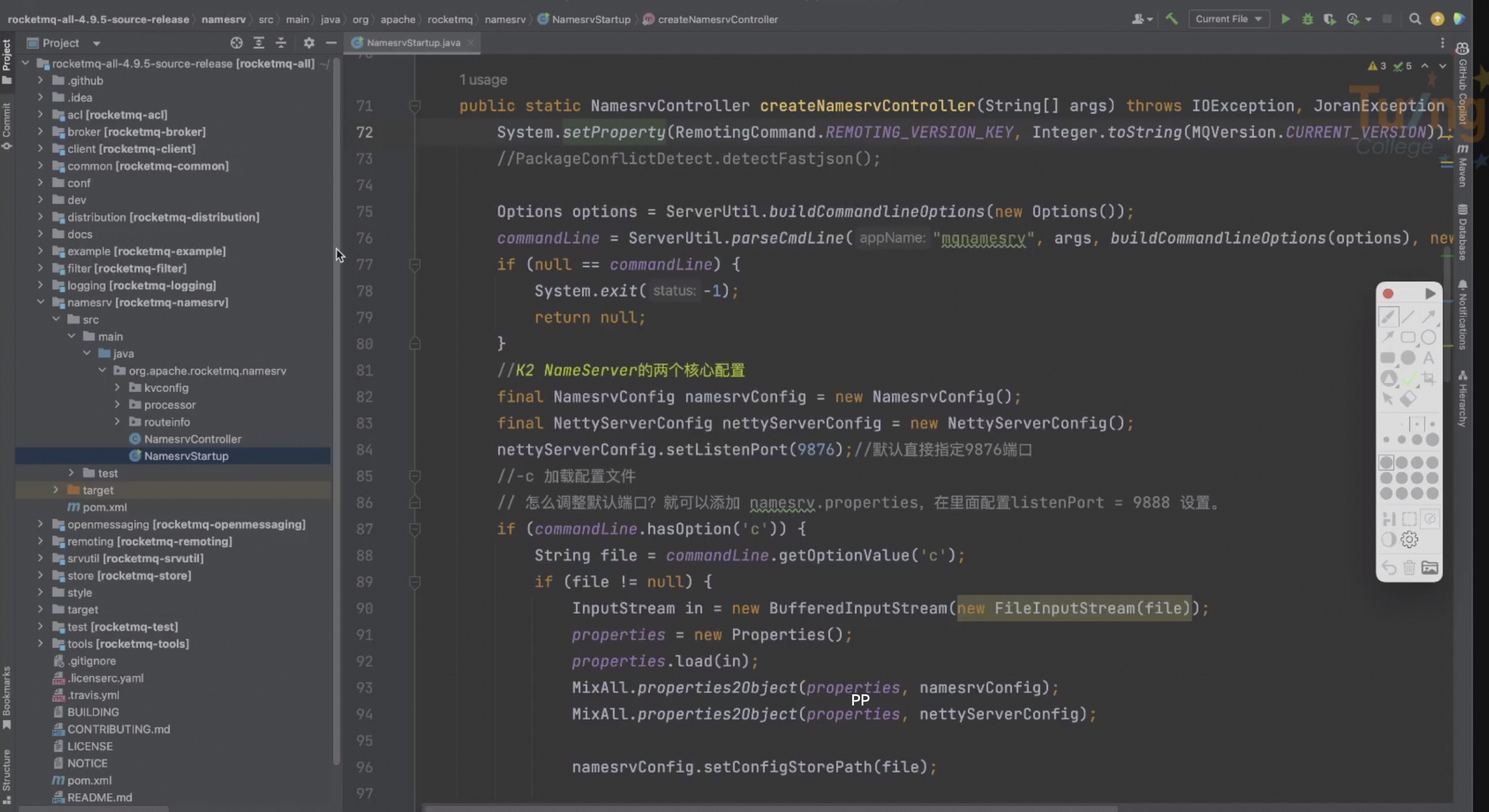This screenshot has height=812, width=1489.
Task: Toggle folding of the if block at line 77
Action: pos(414,265)
